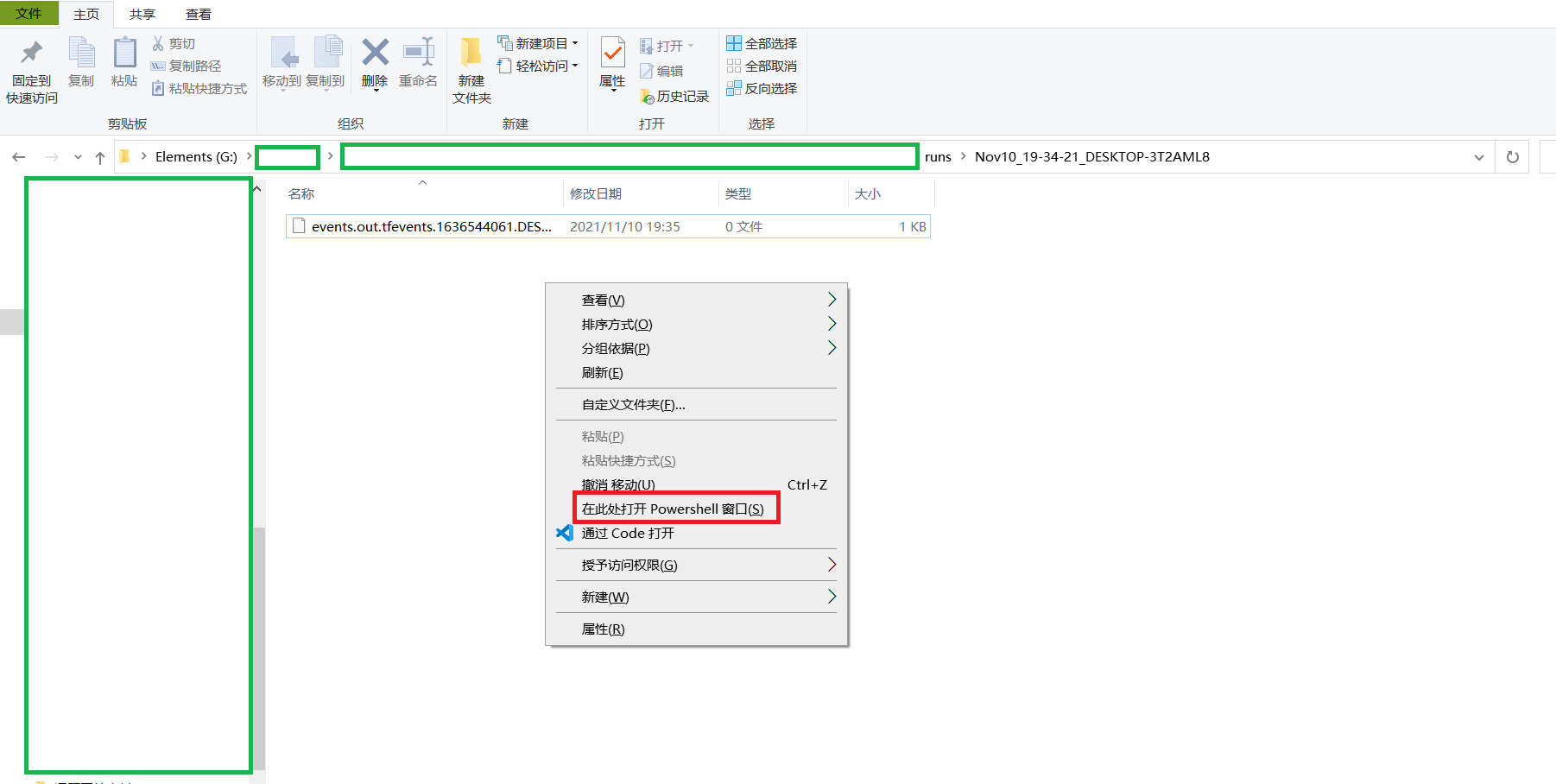Choose Properties in the context menu
This screenshot has width=1556, height=784.
click(697, 629)
